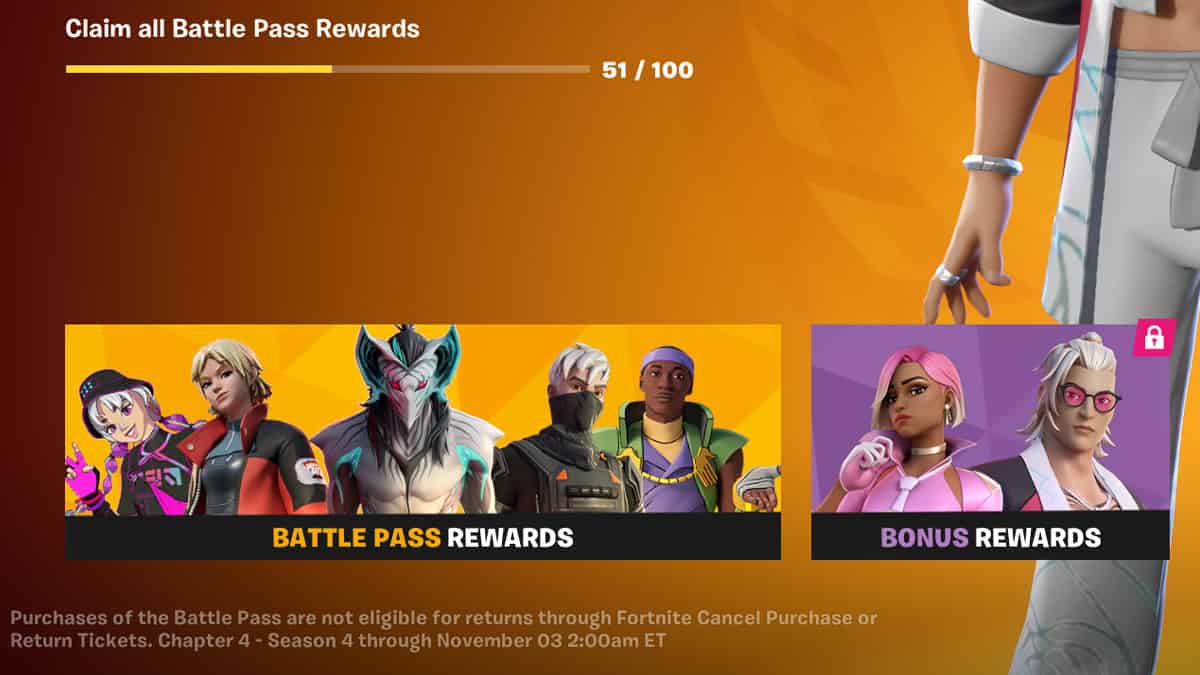
Task: Click the silver bracelet on the character's wrist
Action: click(992, 164)
